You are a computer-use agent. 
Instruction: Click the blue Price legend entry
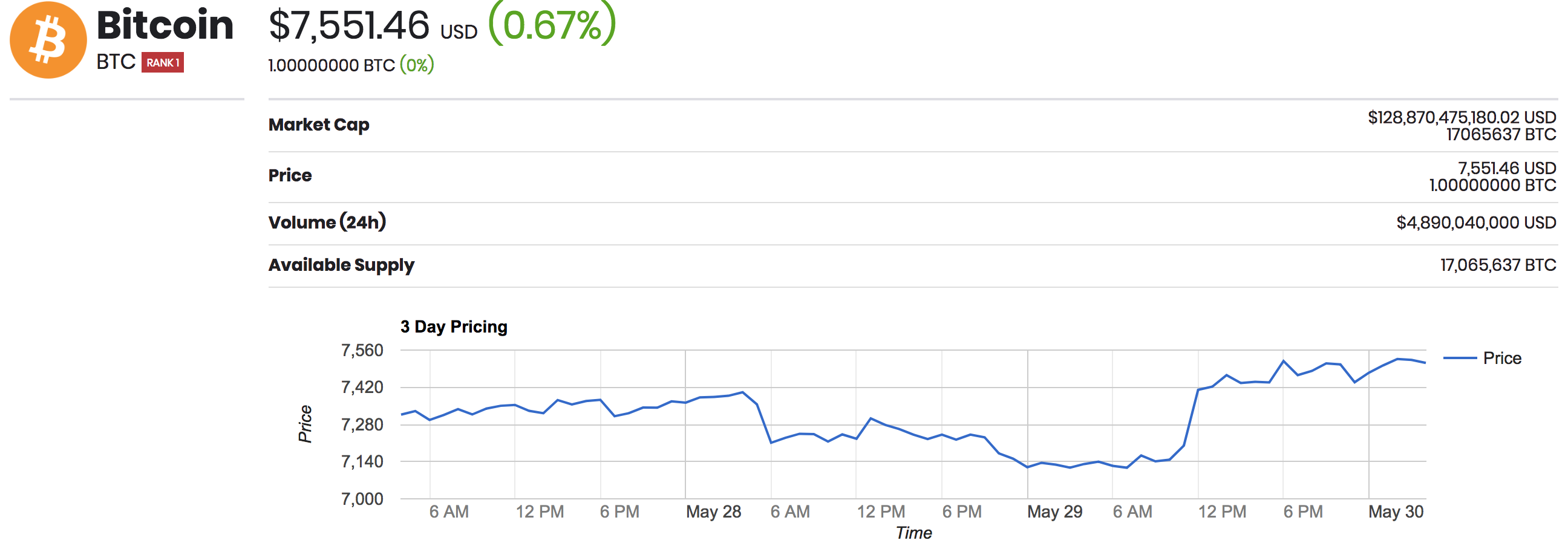coord(1482,358)
